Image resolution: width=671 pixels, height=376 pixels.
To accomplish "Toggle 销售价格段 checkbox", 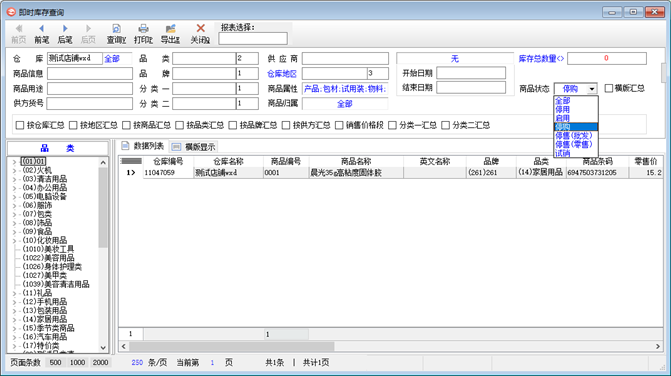I will click(339, 125).
